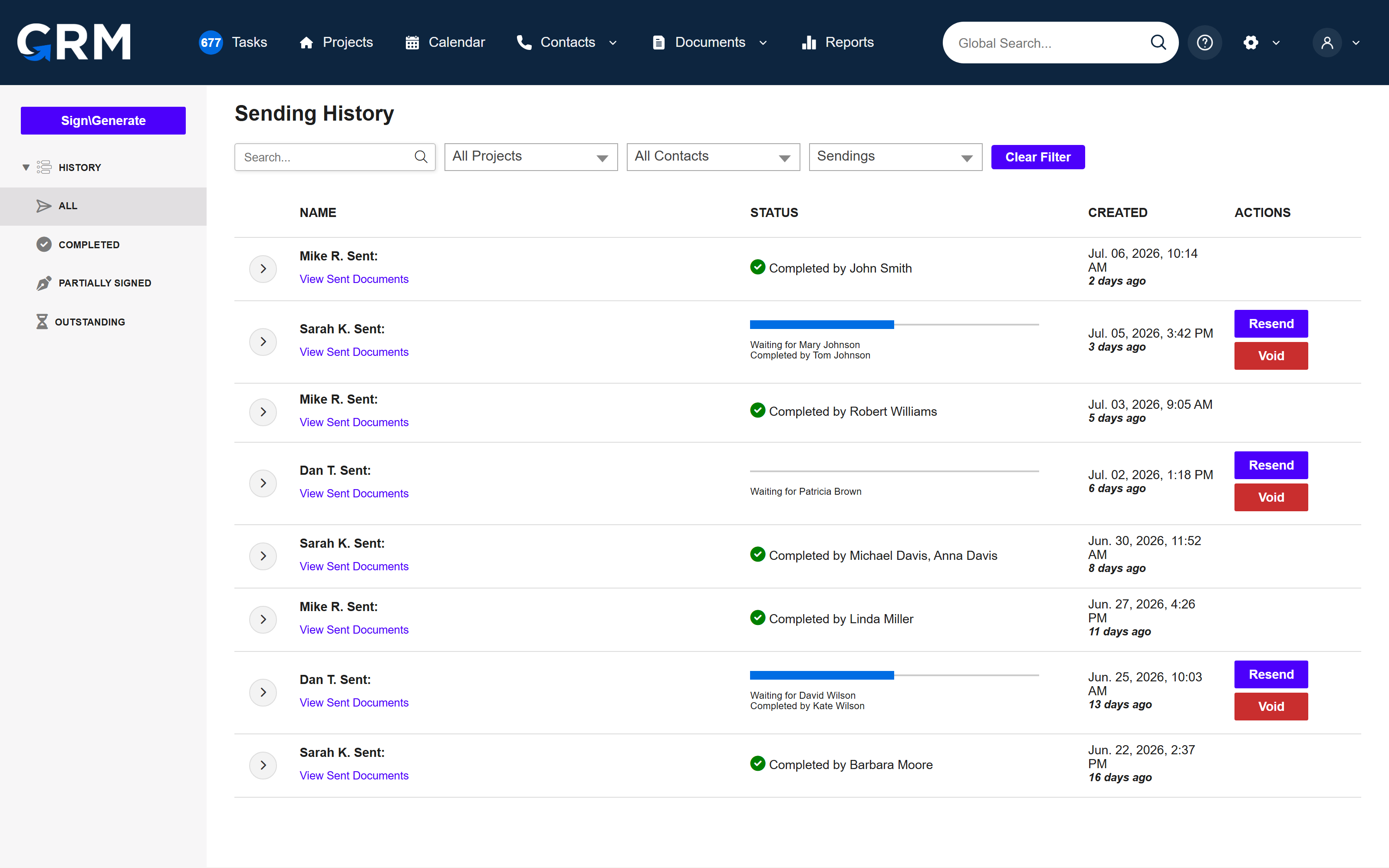
Task: Expand the Contacts menu chevron
Action: [612, 43]
